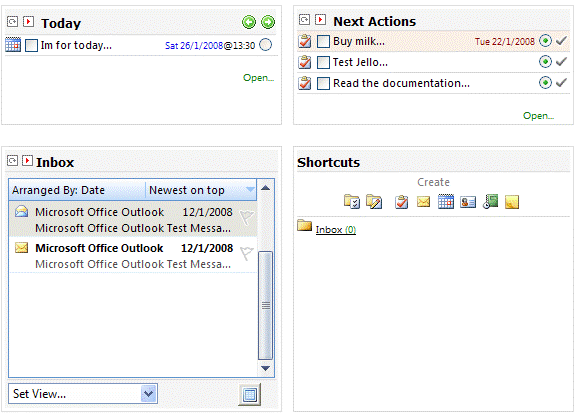Tick the Read the documentation checkbox
Image resolution: width=575 pixels, height=418 pixels.
(323, 83)
